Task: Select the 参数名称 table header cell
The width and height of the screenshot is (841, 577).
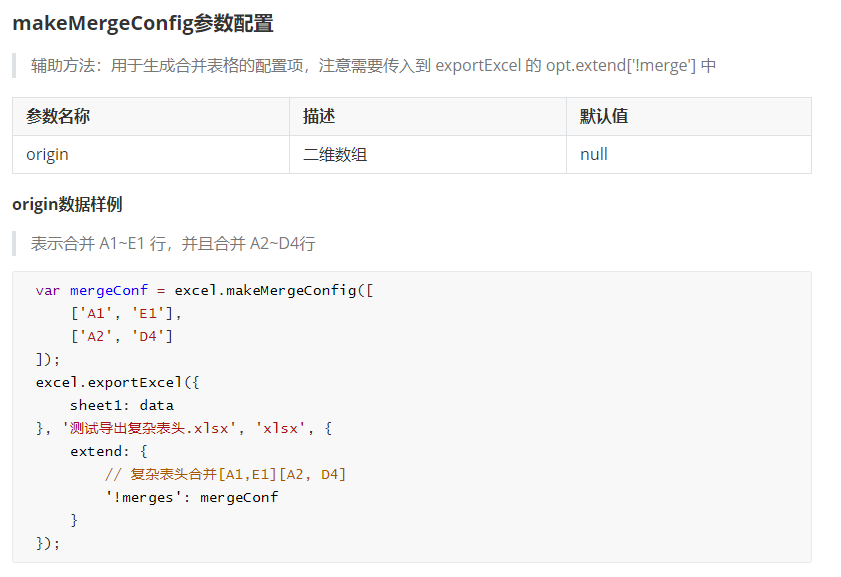Action: tap(58, 116)
